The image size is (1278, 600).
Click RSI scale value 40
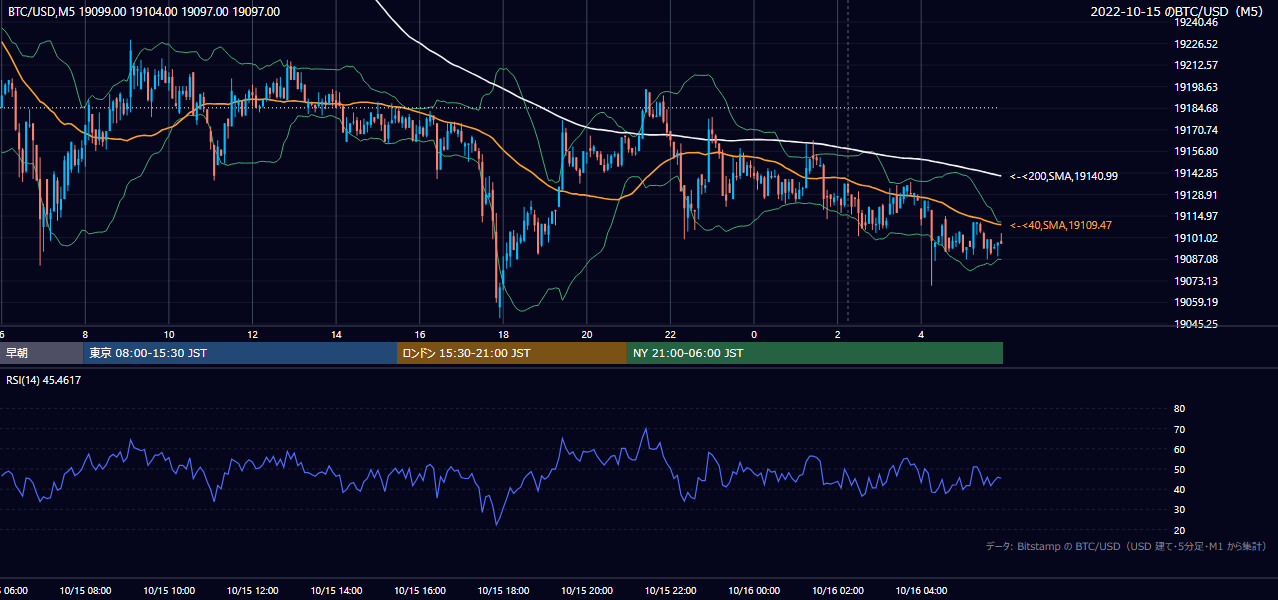pyautogui.click(x=1179, y=489)
